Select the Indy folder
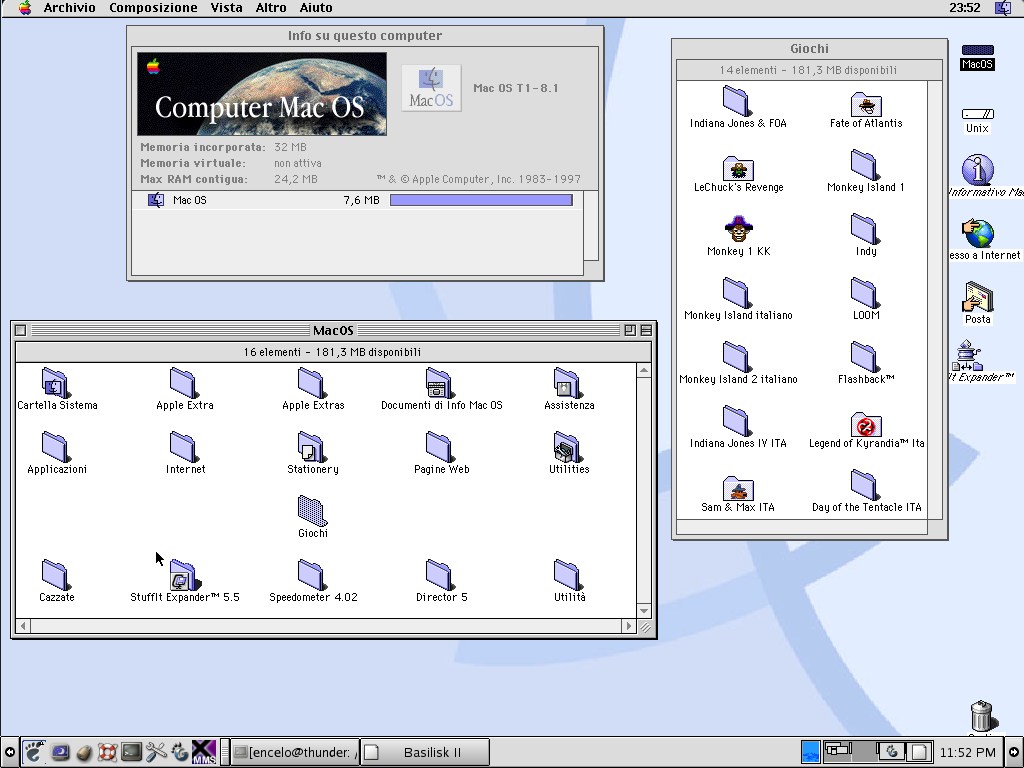This screenshot has width=1024, height=768. [866, 236]
